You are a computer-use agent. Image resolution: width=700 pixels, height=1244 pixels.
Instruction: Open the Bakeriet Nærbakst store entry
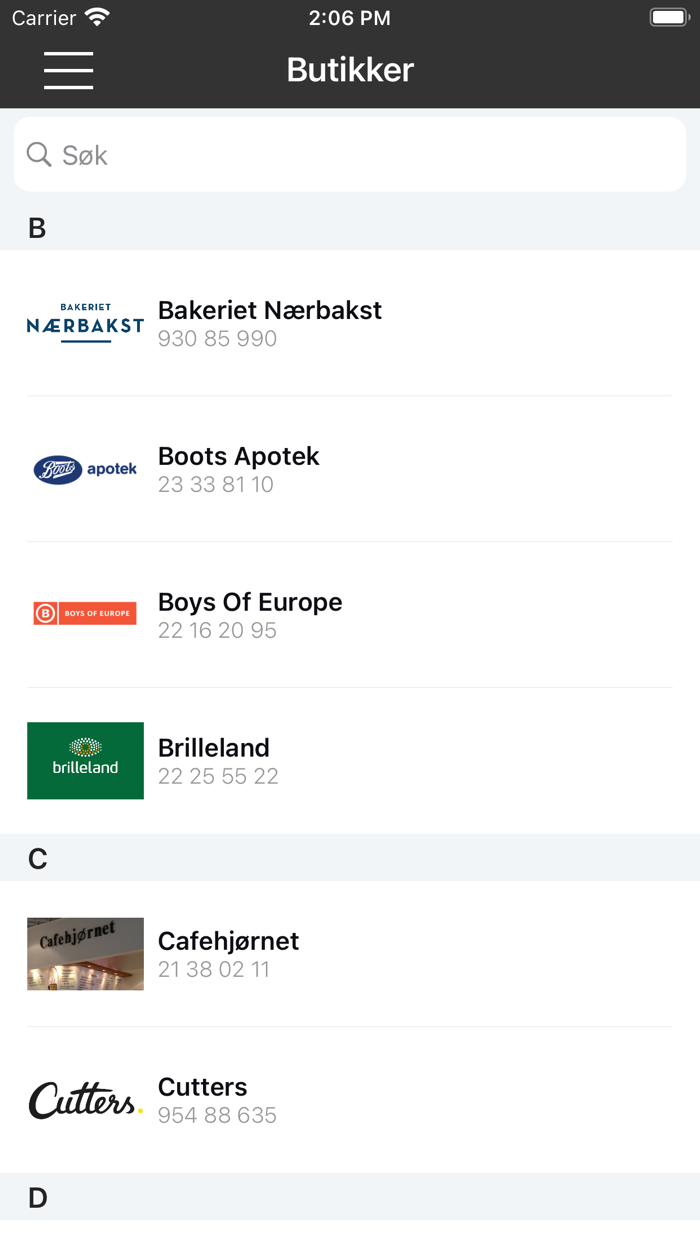350,324
